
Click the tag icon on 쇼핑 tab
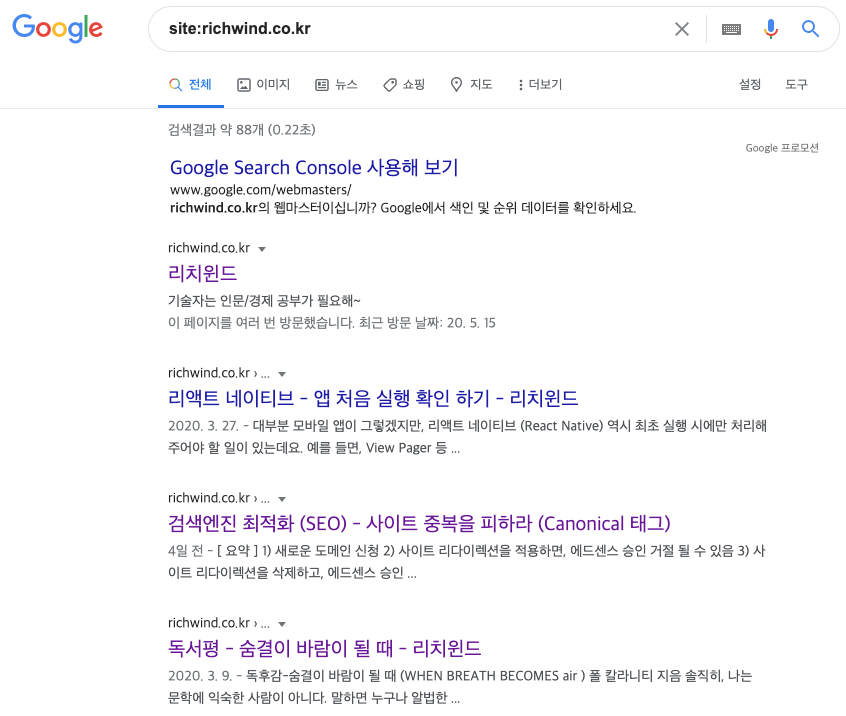(x=390, y=85)
